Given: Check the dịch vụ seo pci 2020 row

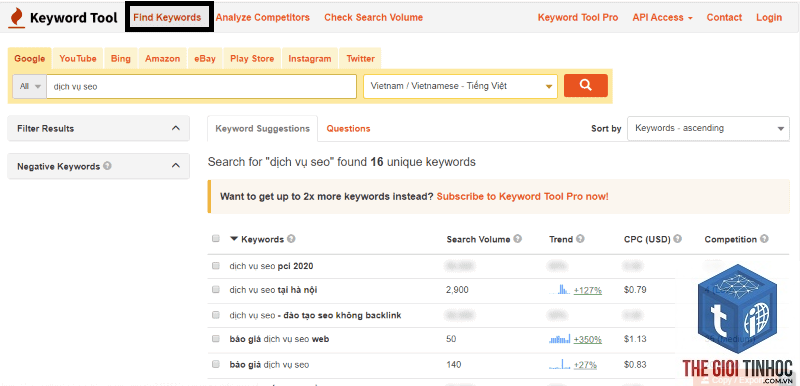Looking at the screenshot, I should click(x=215, y=266).
